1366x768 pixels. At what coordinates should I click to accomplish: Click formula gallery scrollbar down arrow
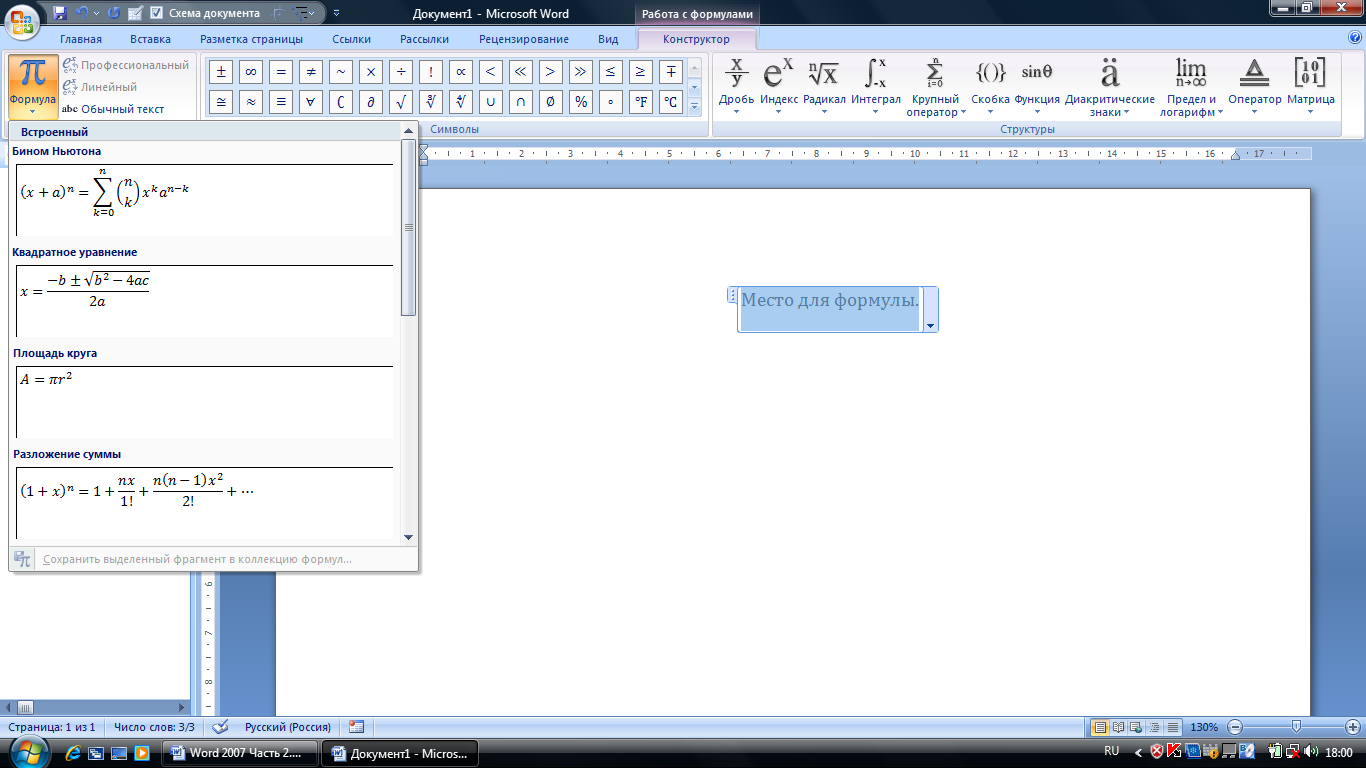point(408,537)
